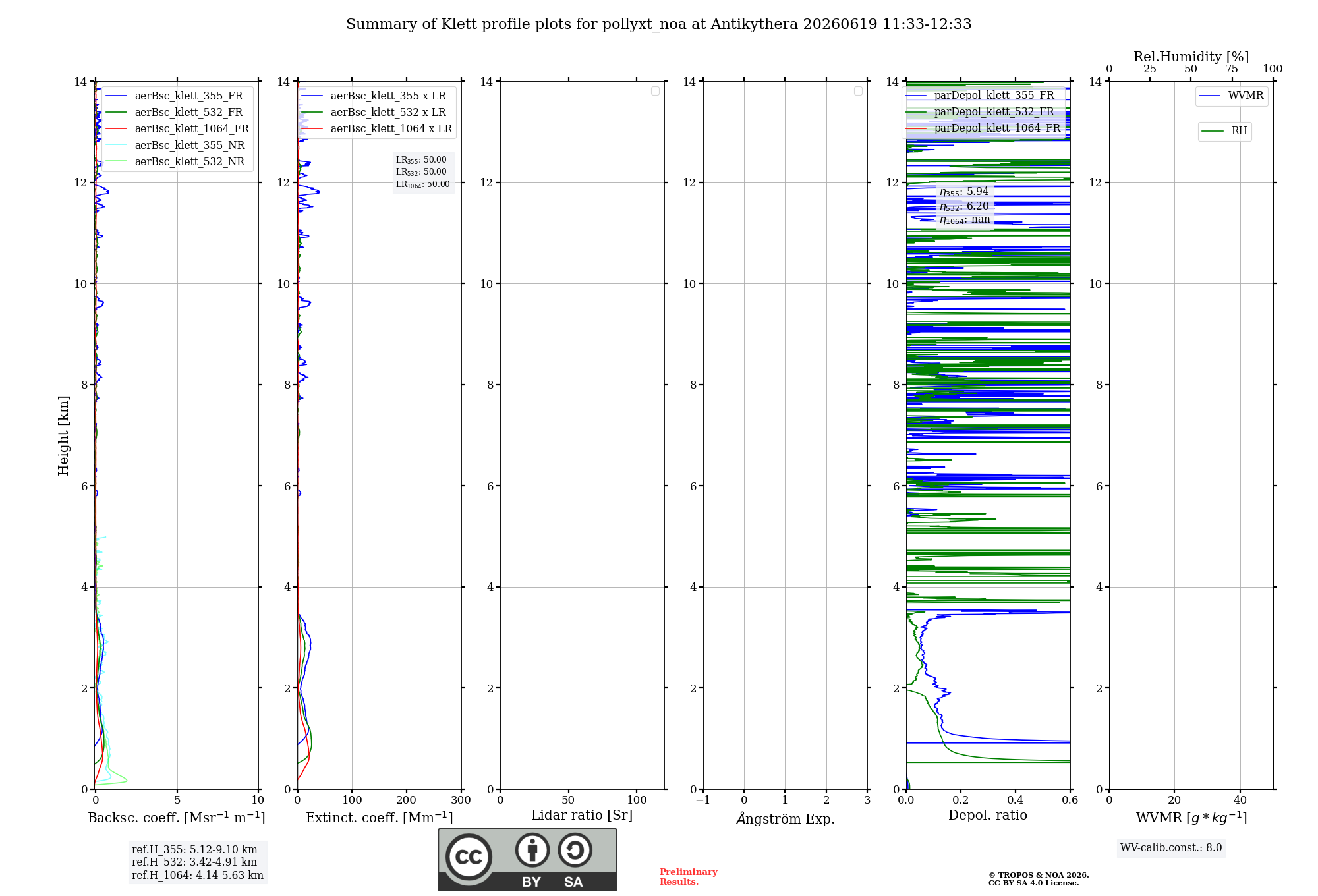Select the aerBsc_klett_532_NR legend entry
This screenshot has width=1318, height=896.
[175, 161]
